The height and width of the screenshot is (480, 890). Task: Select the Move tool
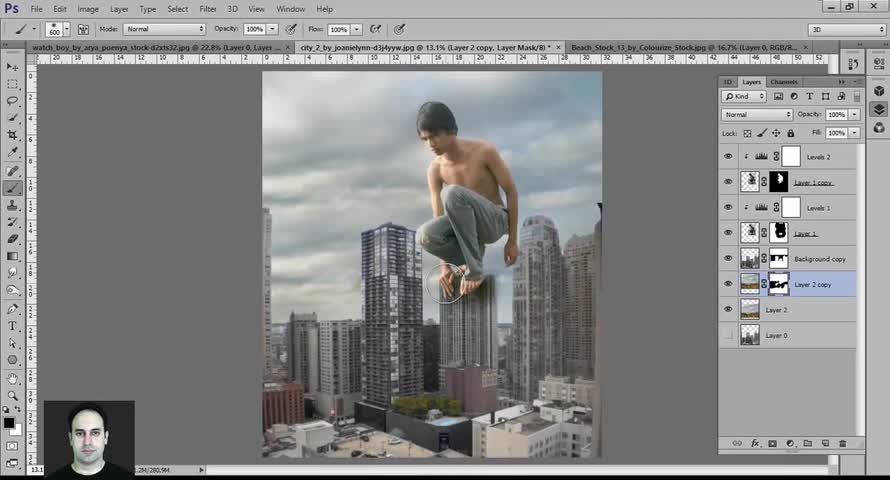12,67
